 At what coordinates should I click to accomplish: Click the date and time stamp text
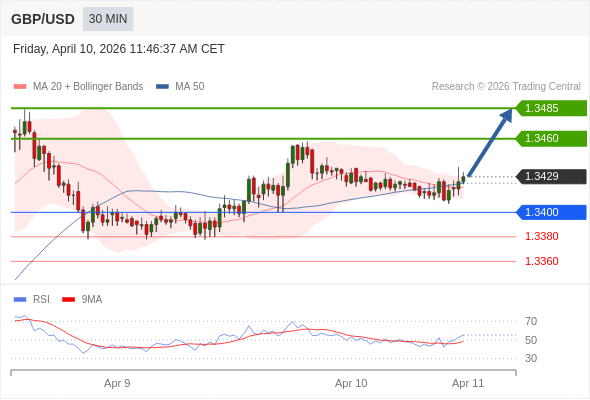pyautogui.click(x=119, y=49)
